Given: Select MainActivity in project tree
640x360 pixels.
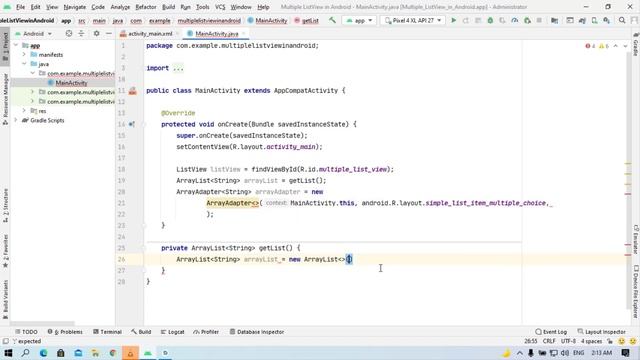Looking at the screenshot, I should pos(71,83).
